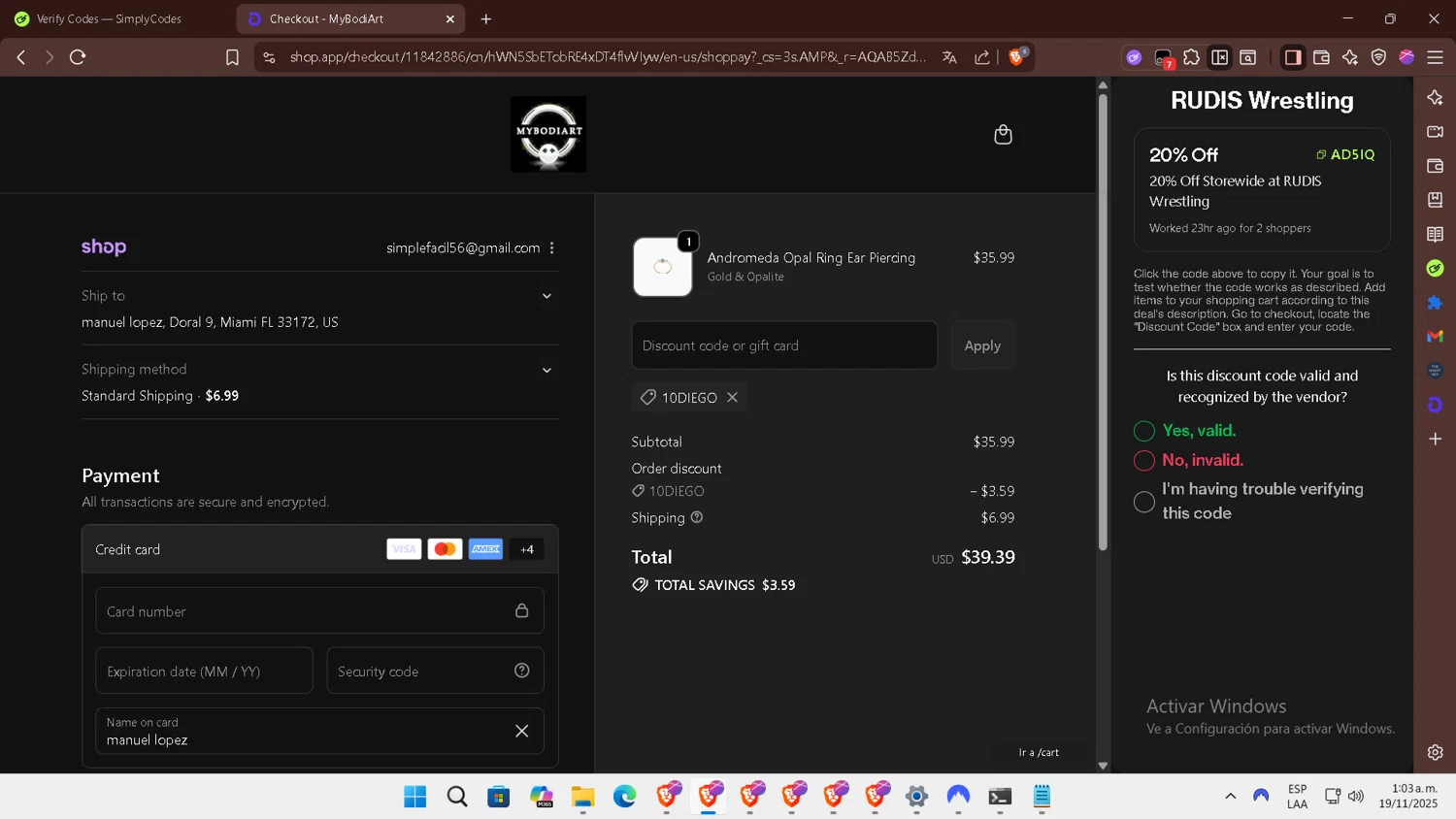
Task: Open Microsoft Edge from taskbar
Action: point(624,797)
